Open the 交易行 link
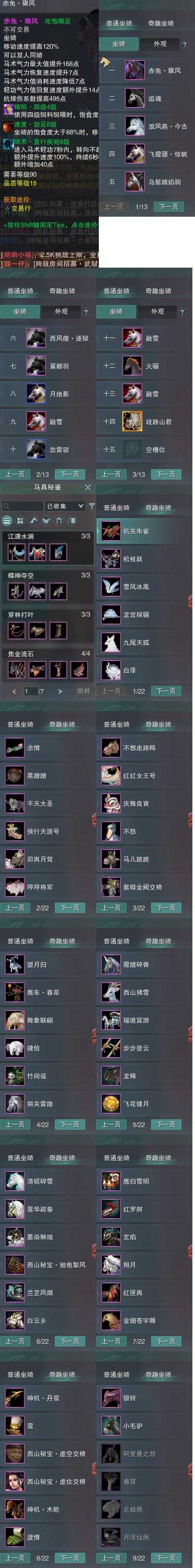Screen dimensions: 195x1568 [21, 208]
